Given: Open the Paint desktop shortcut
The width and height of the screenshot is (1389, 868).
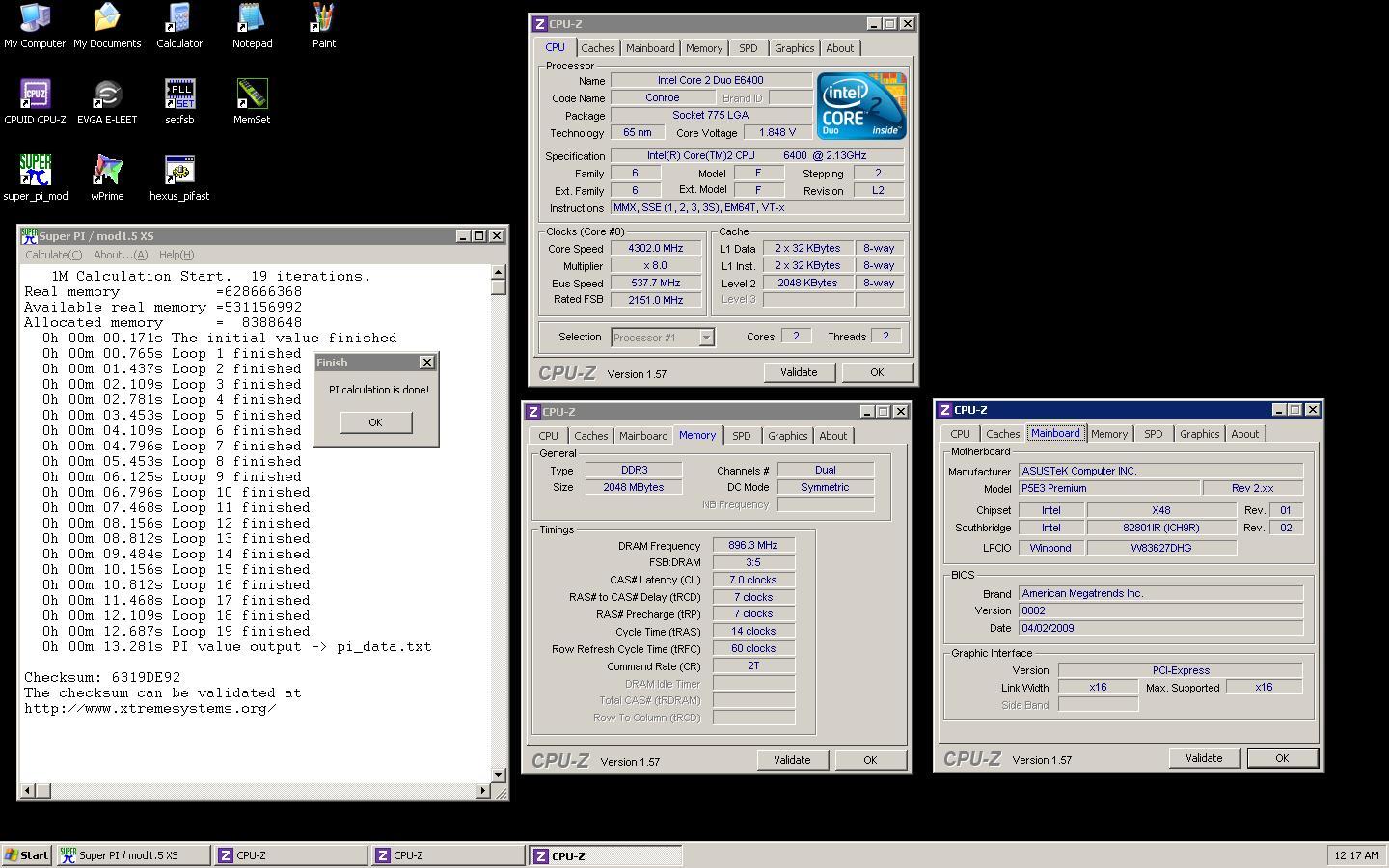Looking at the screenshot, I should coord(323,26).
